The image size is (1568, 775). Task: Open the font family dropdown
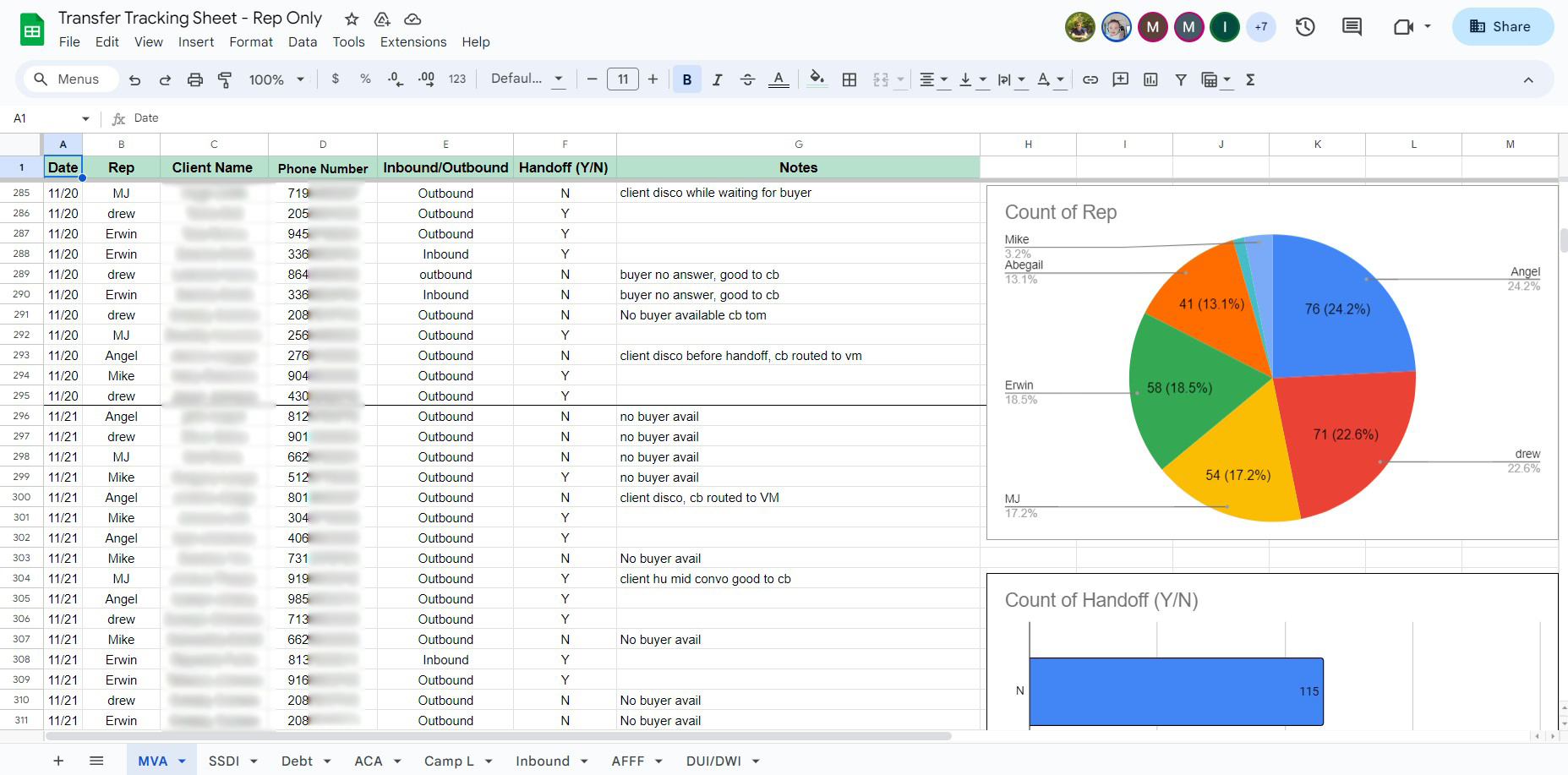[x=527, y=79]
